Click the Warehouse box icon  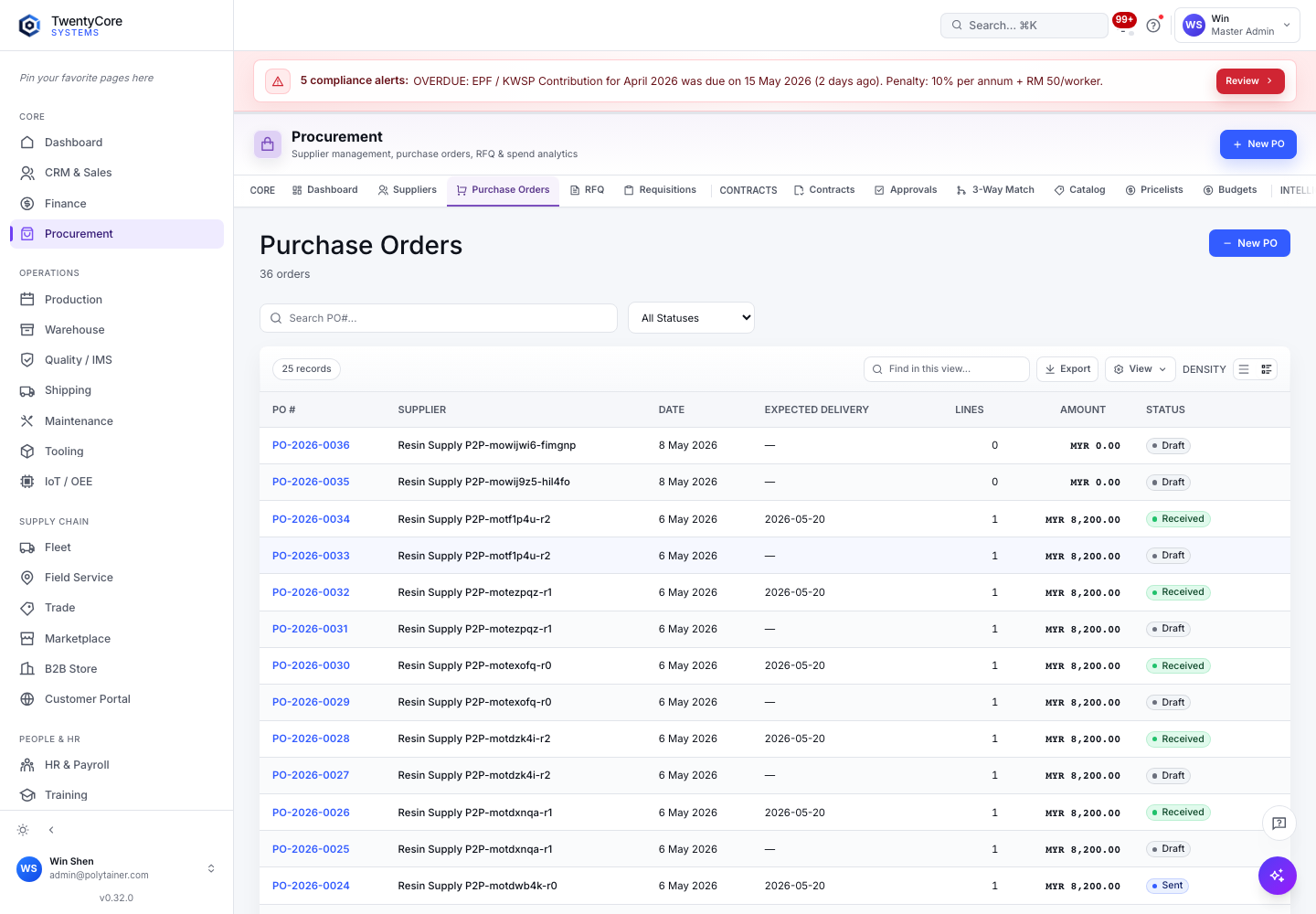point(27,330)
